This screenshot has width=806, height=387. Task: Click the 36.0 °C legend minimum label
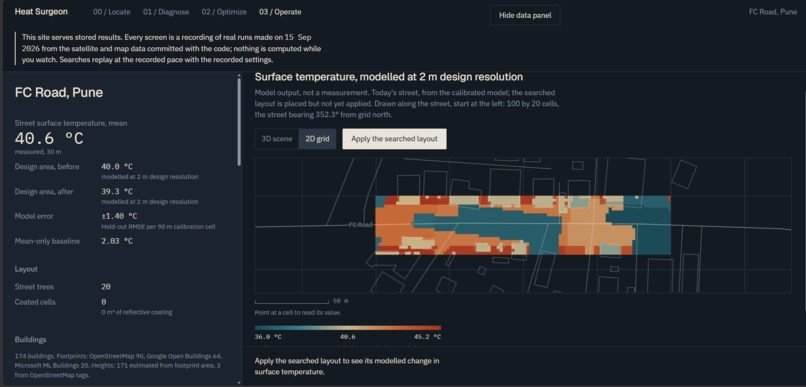[x=268, y=337]
